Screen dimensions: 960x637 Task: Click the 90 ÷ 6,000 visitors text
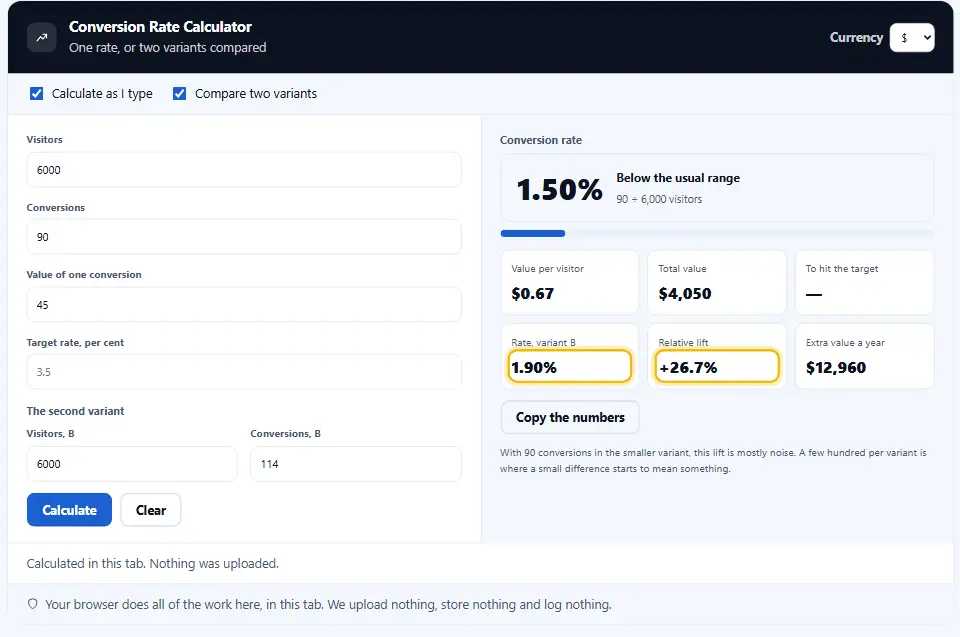click(659, 199)
